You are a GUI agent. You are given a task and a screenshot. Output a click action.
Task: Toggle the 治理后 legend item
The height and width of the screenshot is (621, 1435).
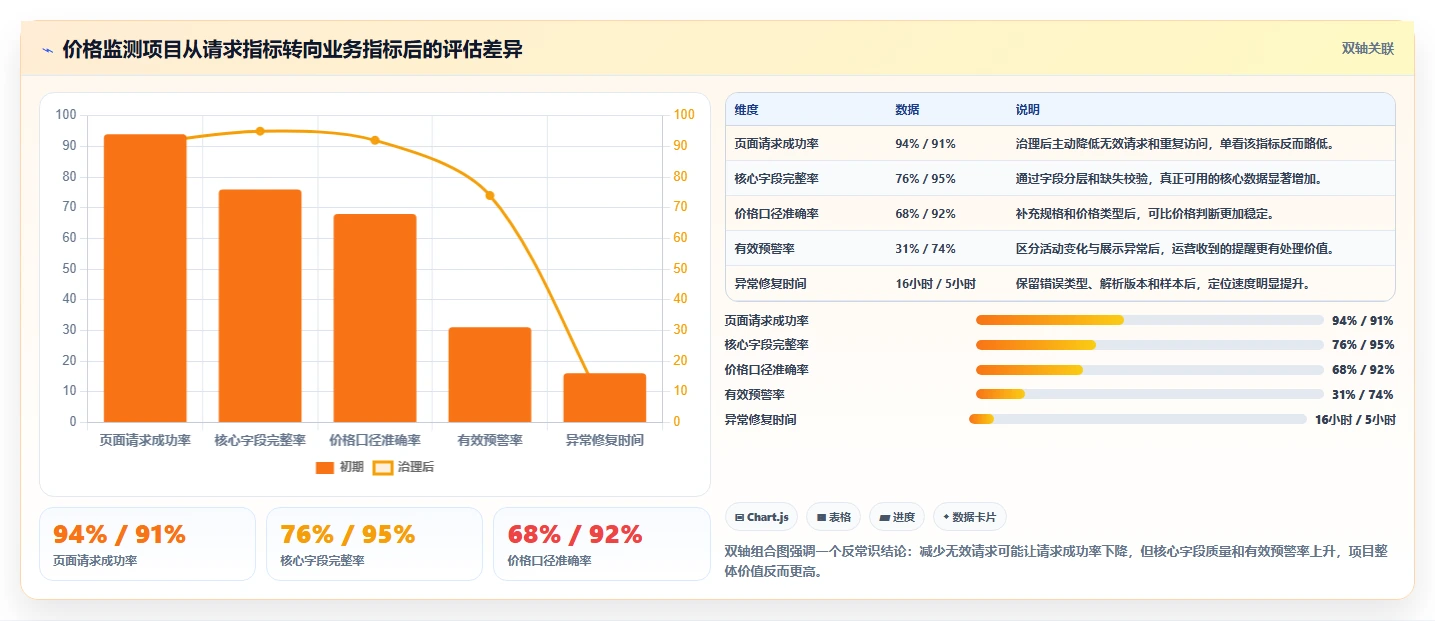404,467
